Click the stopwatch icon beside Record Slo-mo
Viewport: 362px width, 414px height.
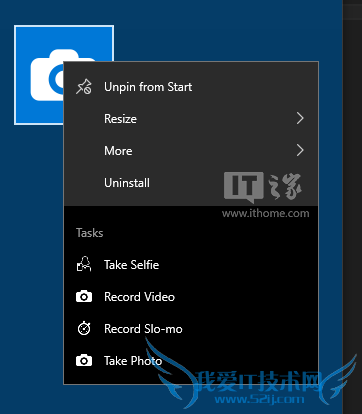tap(84, 329)
